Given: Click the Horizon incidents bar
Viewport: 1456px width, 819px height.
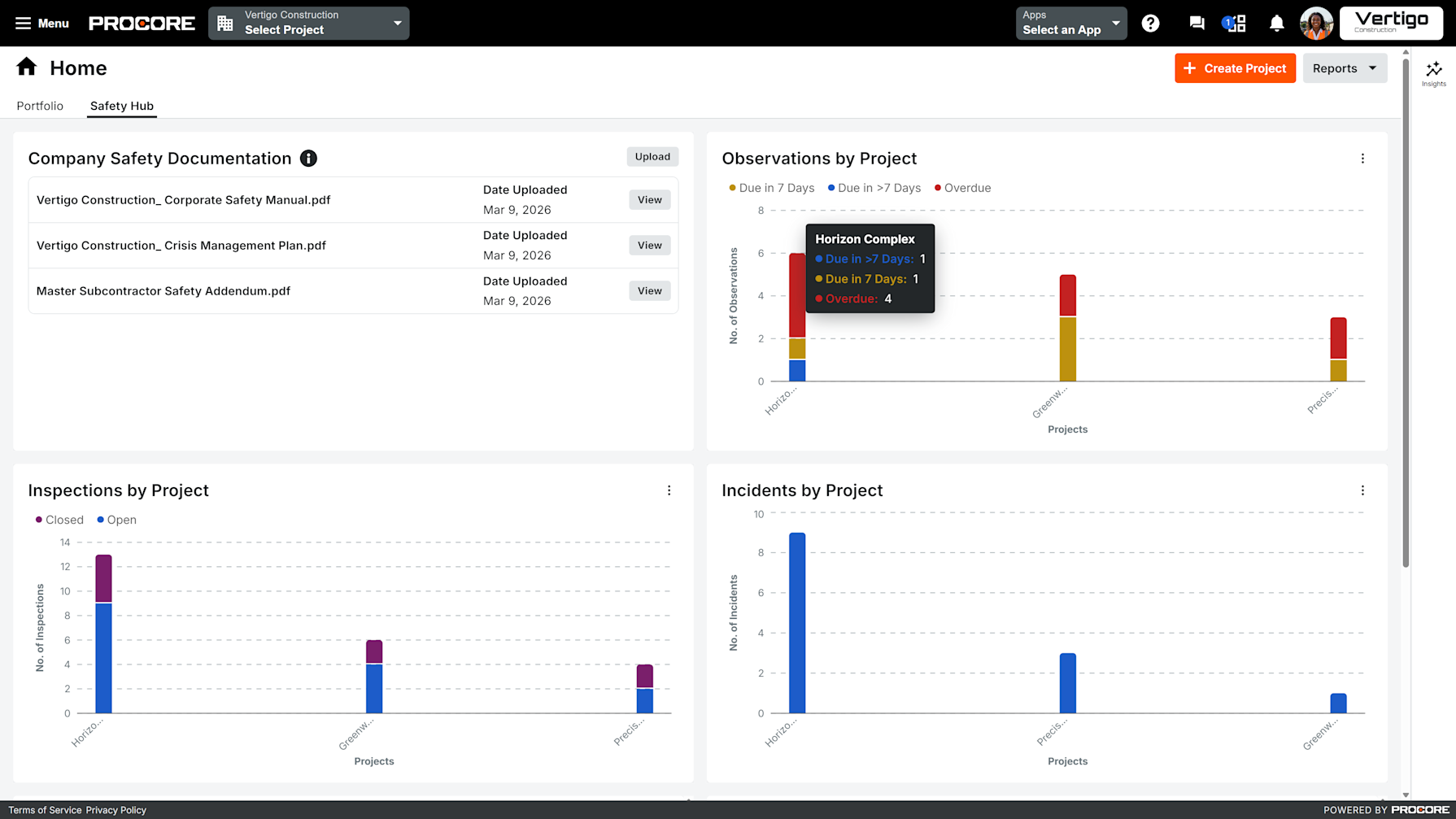Looking at the screenshot, I should pyautogui.click(x=797, y=623).
